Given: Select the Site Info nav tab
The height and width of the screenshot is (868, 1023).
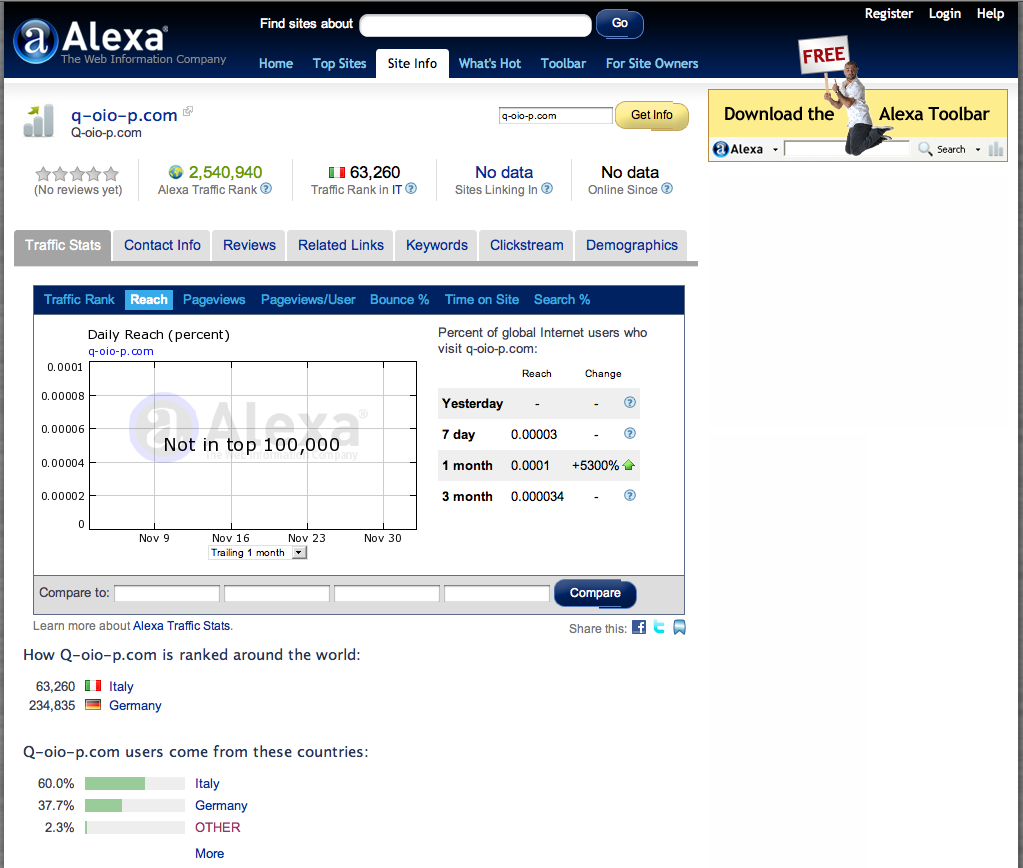Looking at the screenshot, I should [x=412, y=63].
